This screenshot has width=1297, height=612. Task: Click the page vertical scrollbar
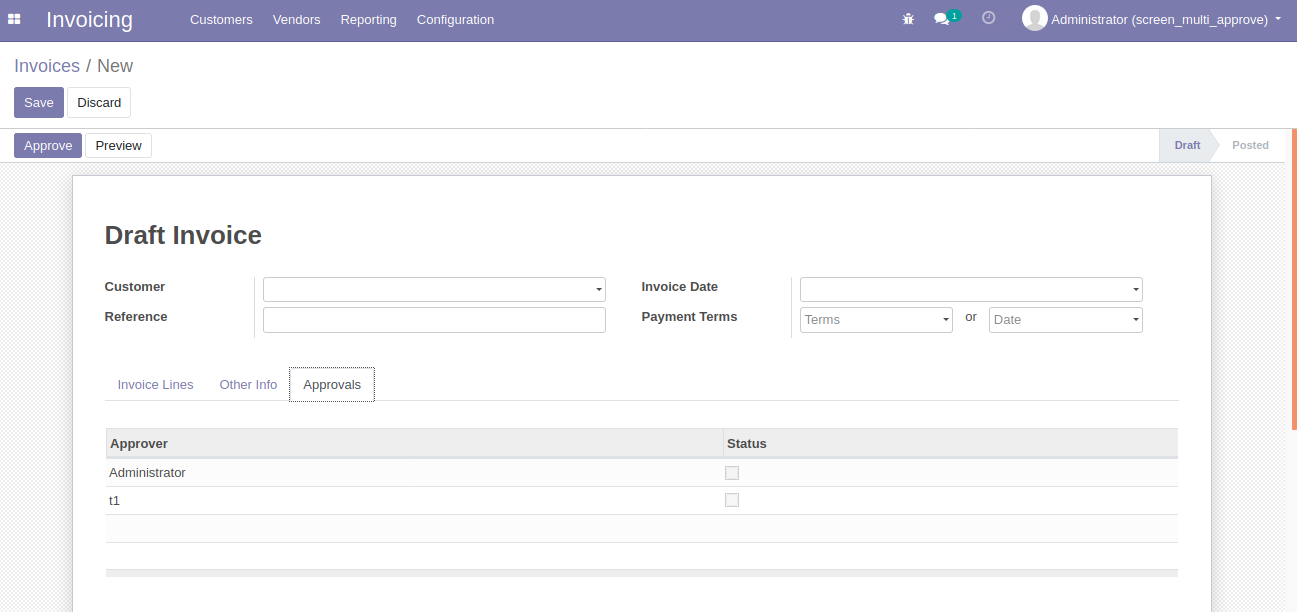click(1293, 280)
